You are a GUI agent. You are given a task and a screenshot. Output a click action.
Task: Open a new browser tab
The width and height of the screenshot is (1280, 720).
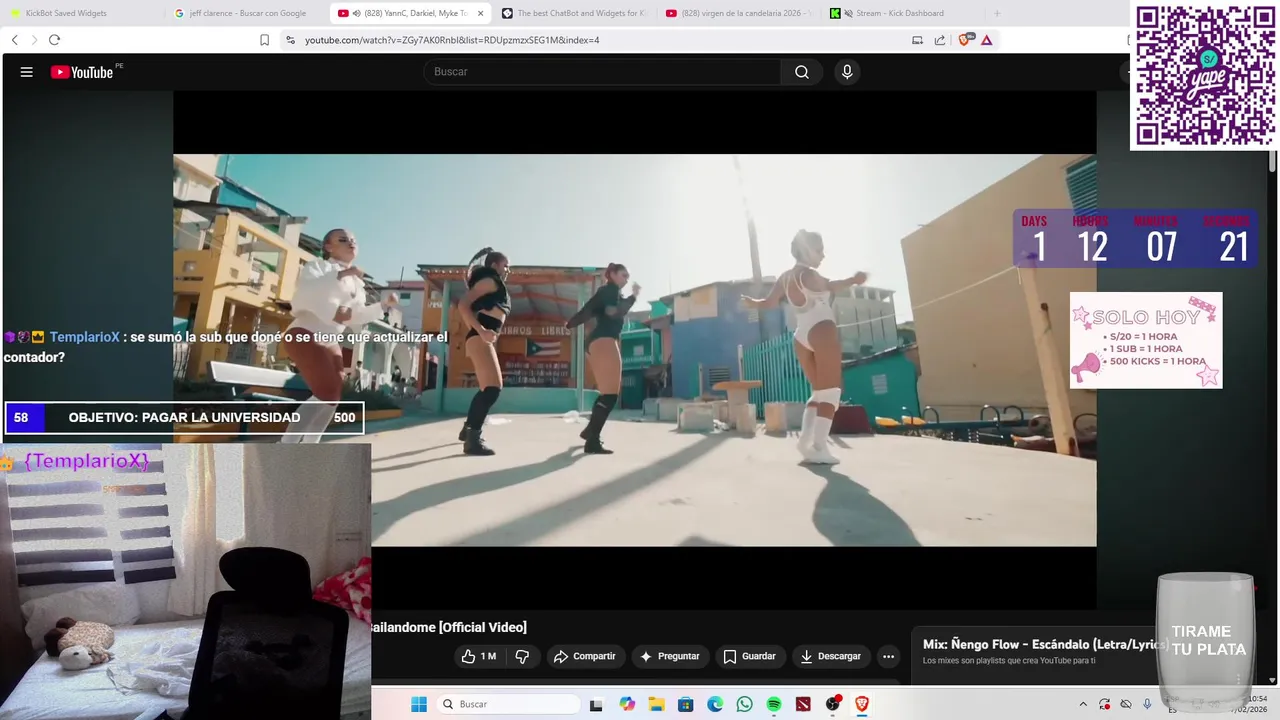pos(996,13)
